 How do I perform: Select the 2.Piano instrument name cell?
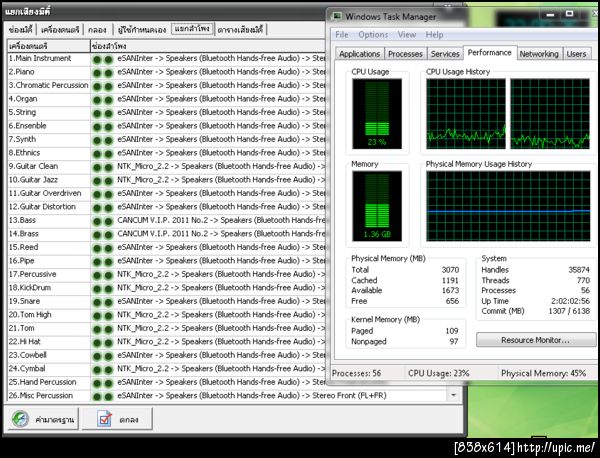(x=49, y=72)
